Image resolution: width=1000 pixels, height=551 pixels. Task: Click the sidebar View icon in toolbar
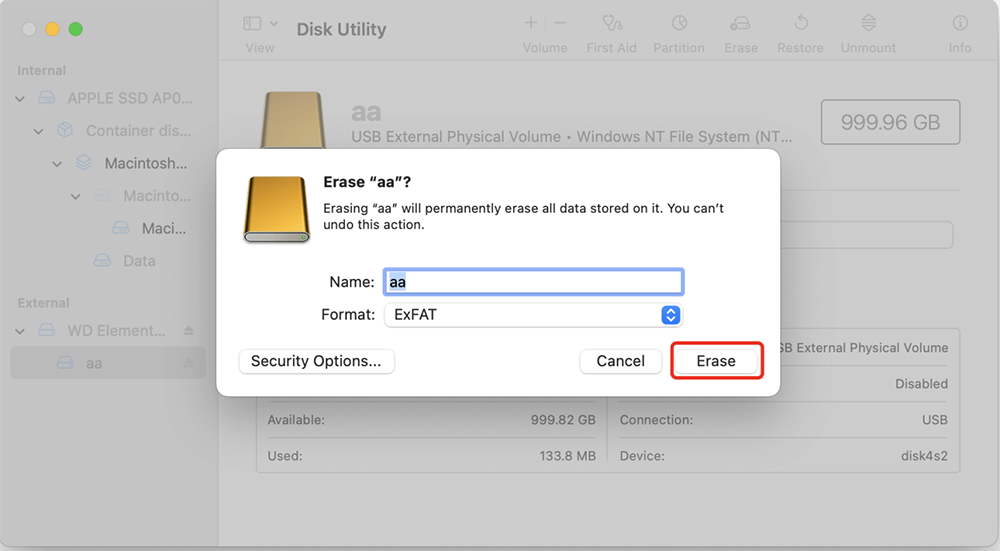click(253, 24)
